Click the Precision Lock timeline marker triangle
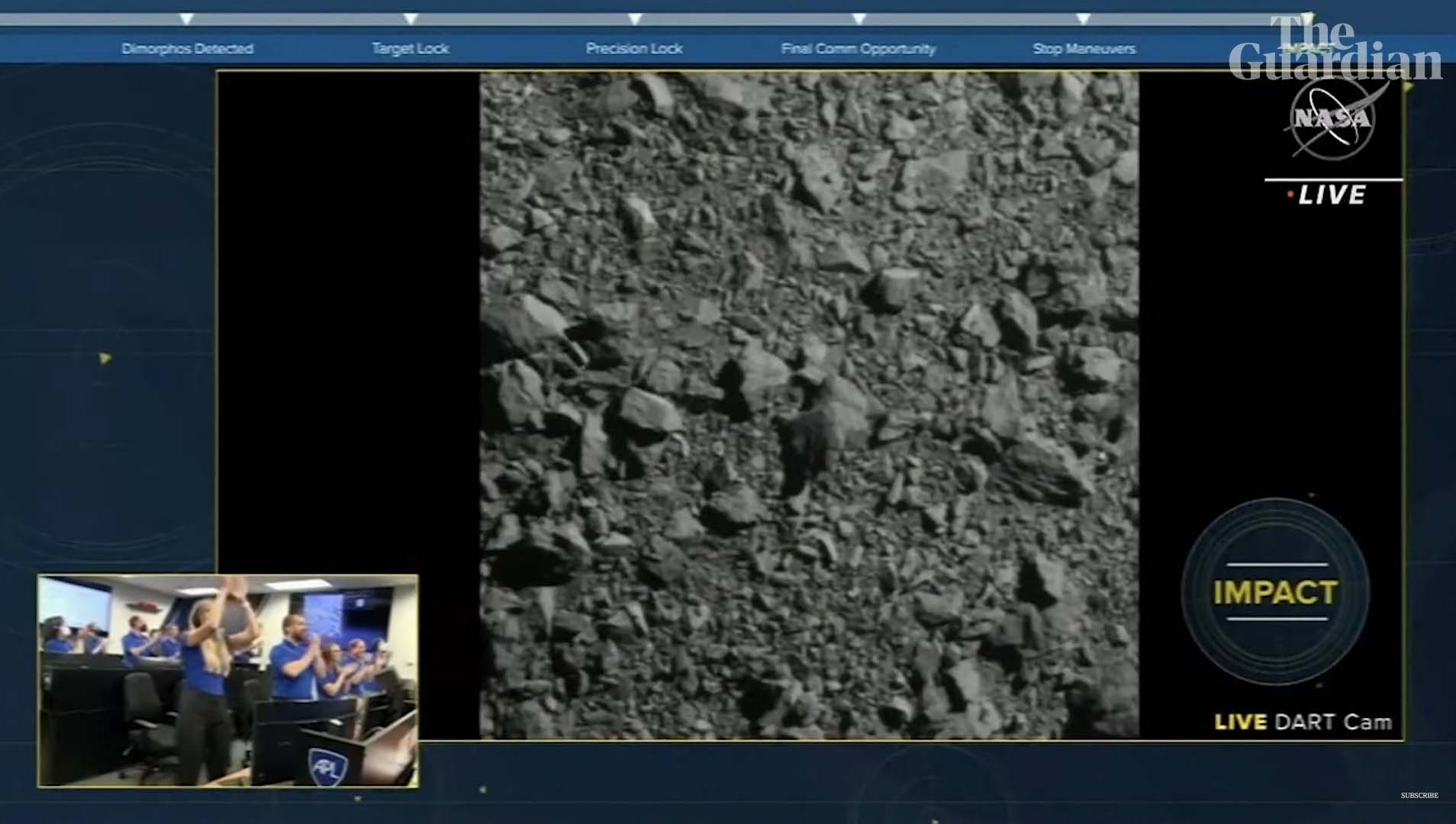The image size is (1456, 824). point(635,19)
